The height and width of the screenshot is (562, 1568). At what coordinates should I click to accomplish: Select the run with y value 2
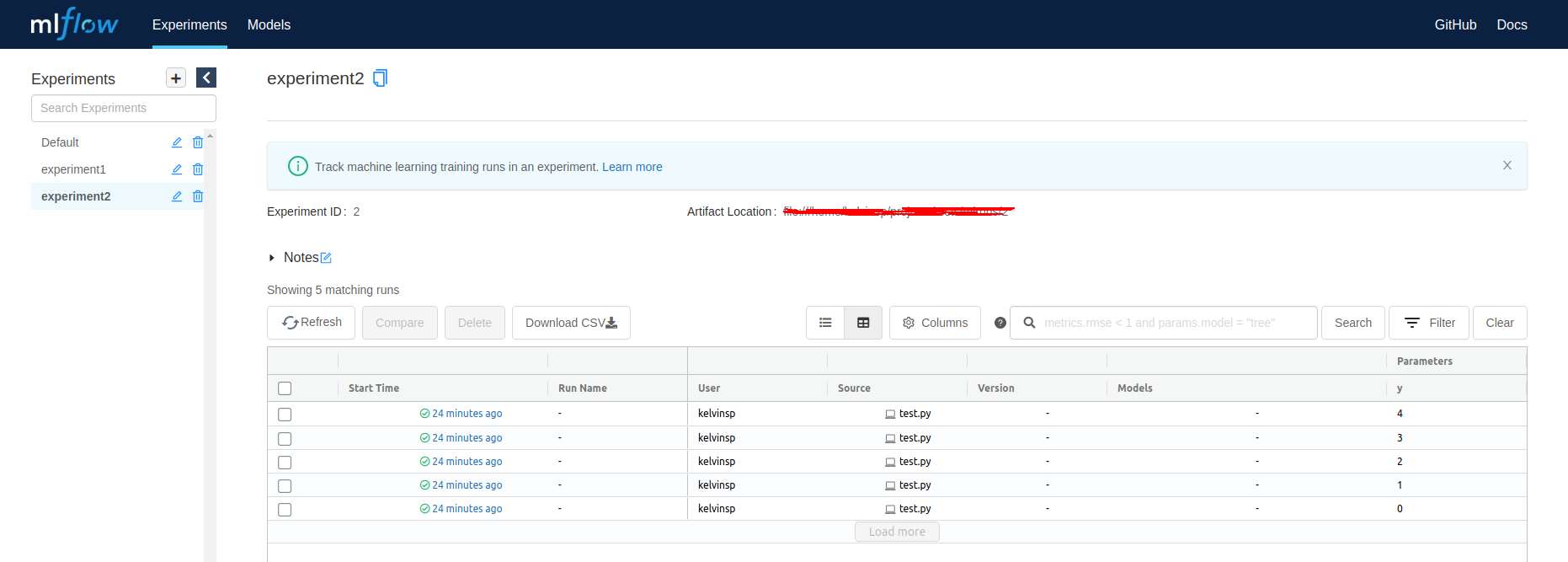point(285,463)
